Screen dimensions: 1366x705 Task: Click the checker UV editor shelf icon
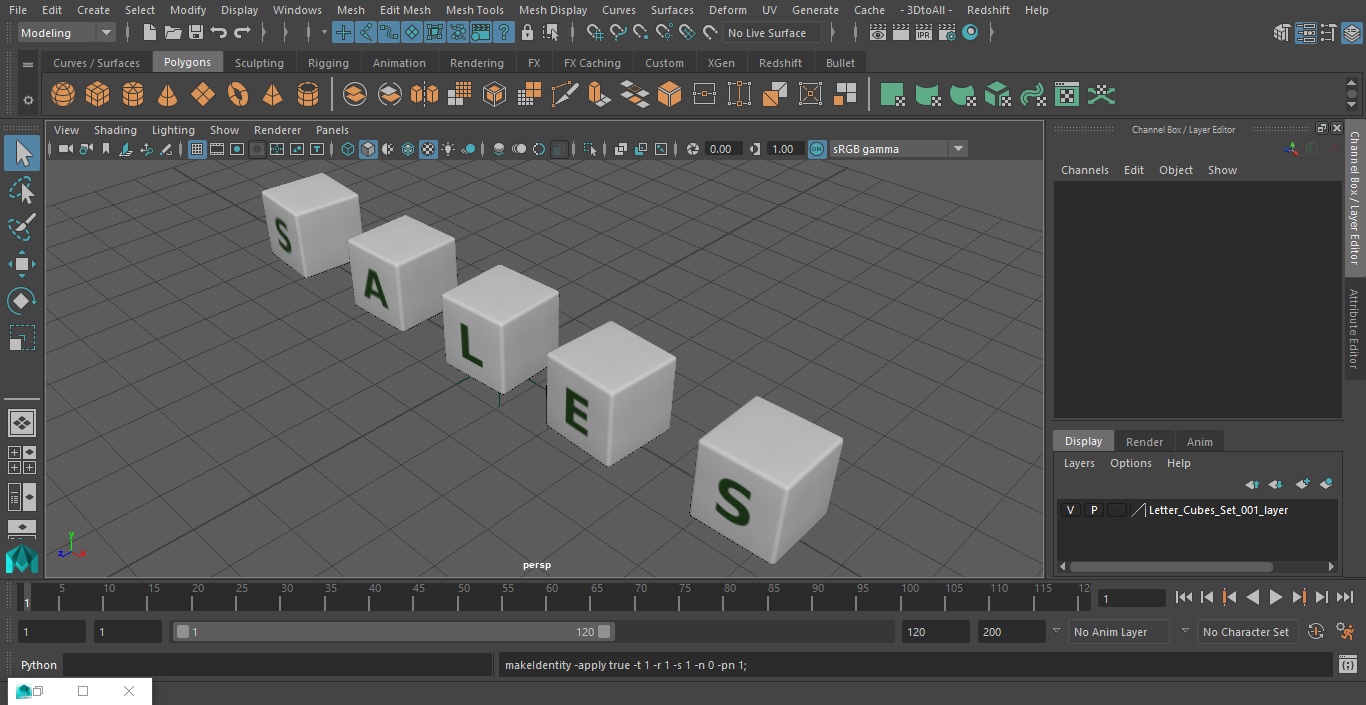[x=1067, y=95]
